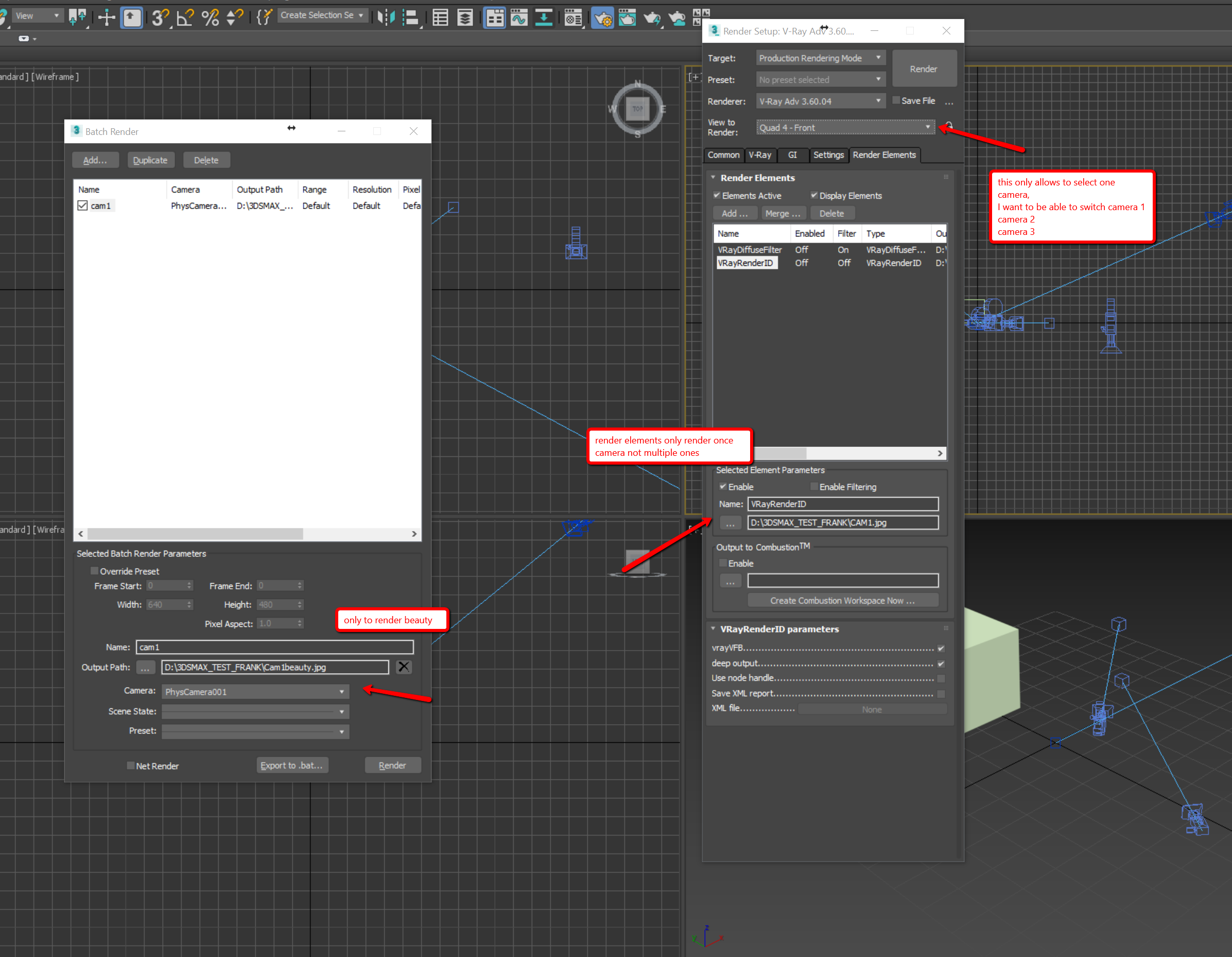
Task: Click the Add button in Render Elements
Action: coord(731,213)
